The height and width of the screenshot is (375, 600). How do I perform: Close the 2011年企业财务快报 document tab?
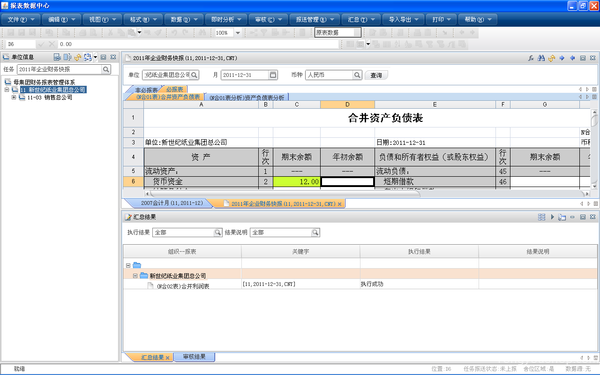coord(339,204)
